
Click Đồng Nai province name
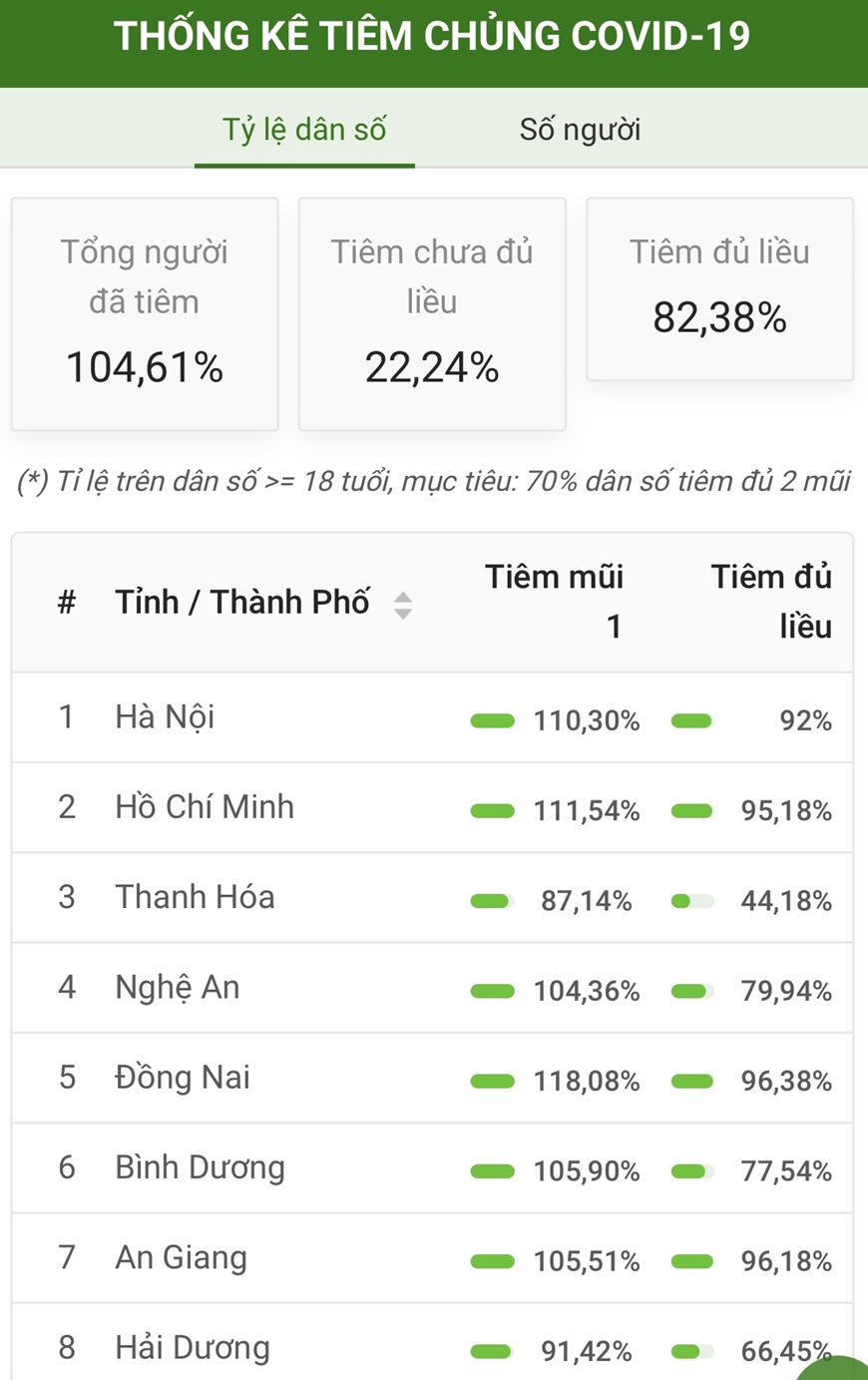pos(183,1078)
